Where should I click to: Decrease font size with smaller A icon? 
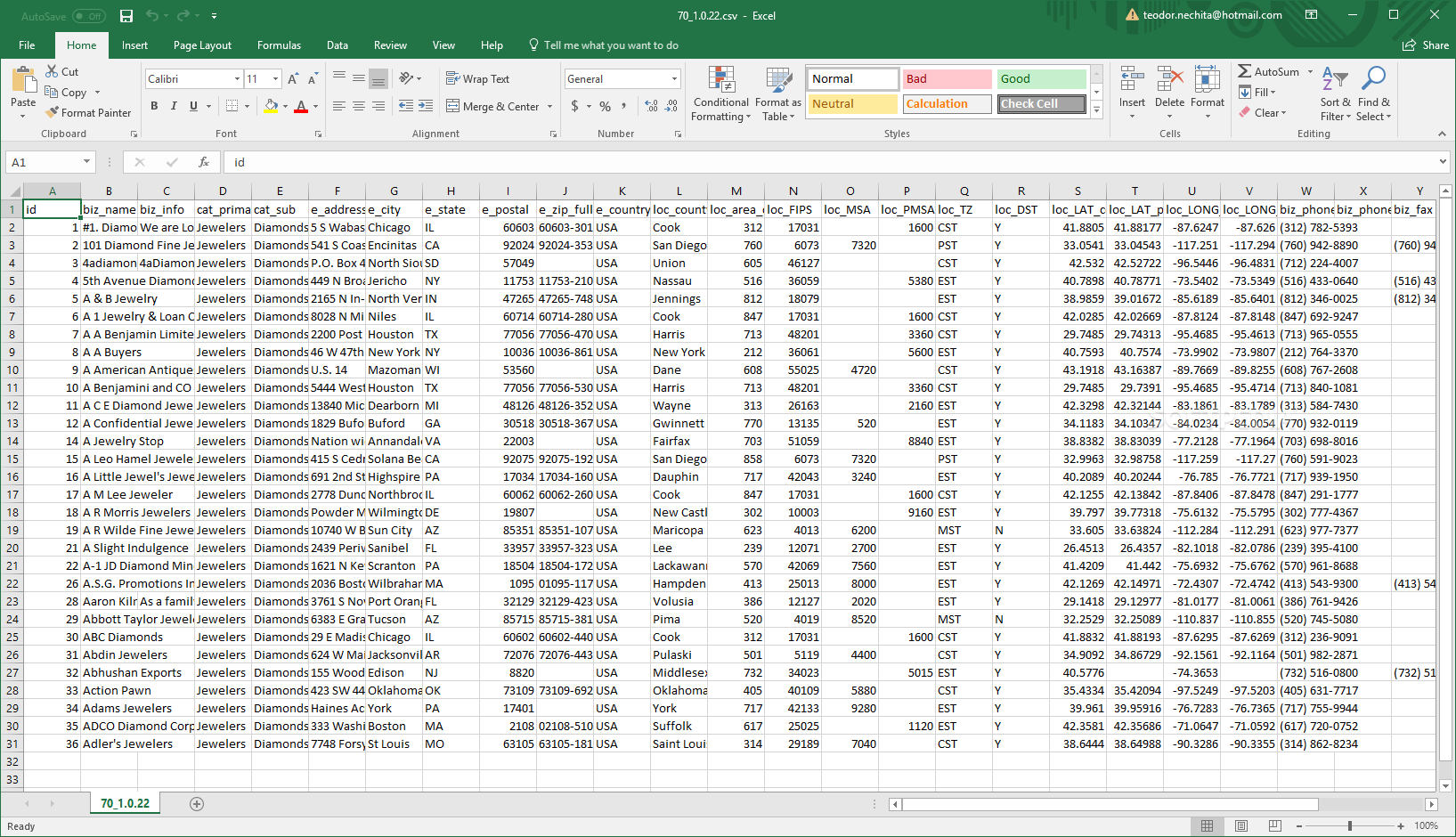(313, 78)
